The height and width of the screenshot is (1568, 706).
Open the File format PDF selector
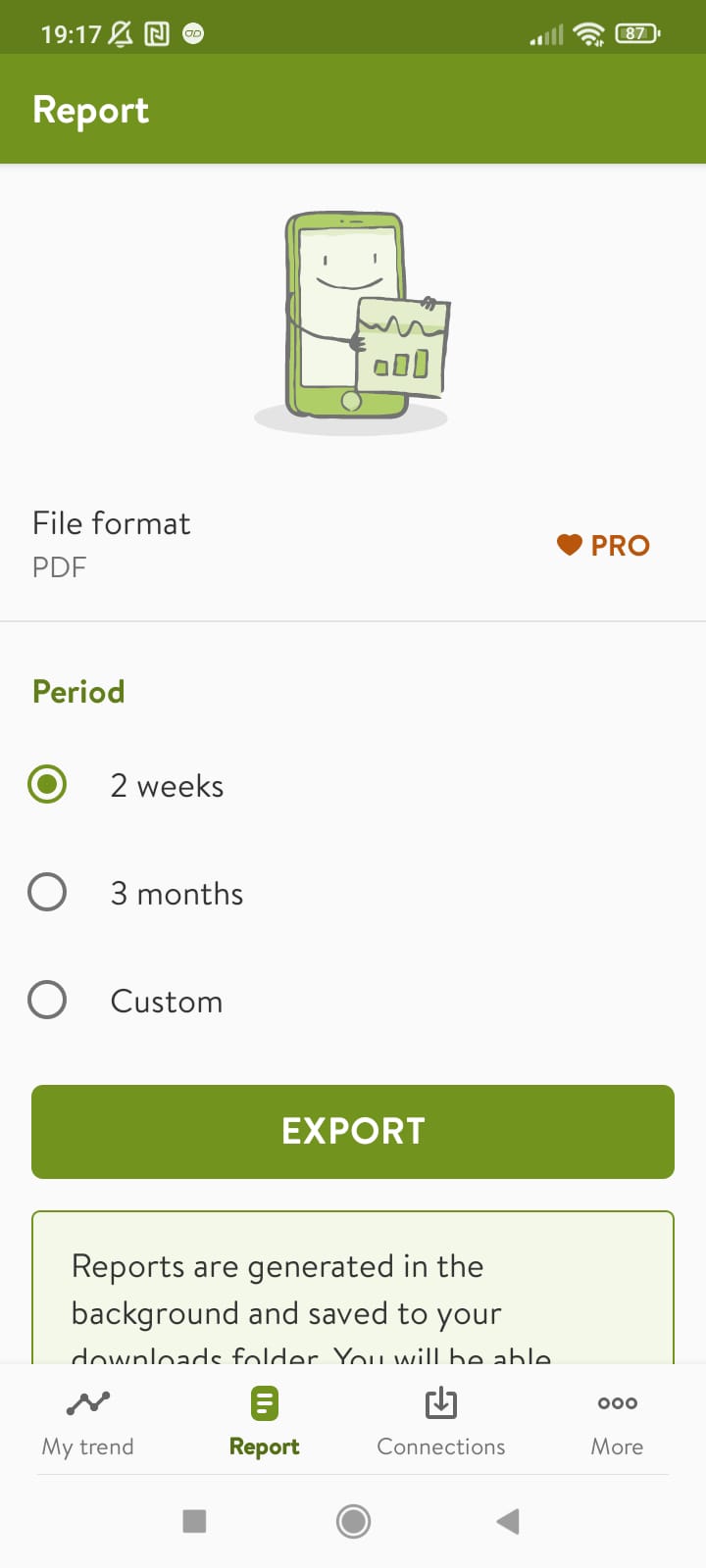tap(112, 544)
